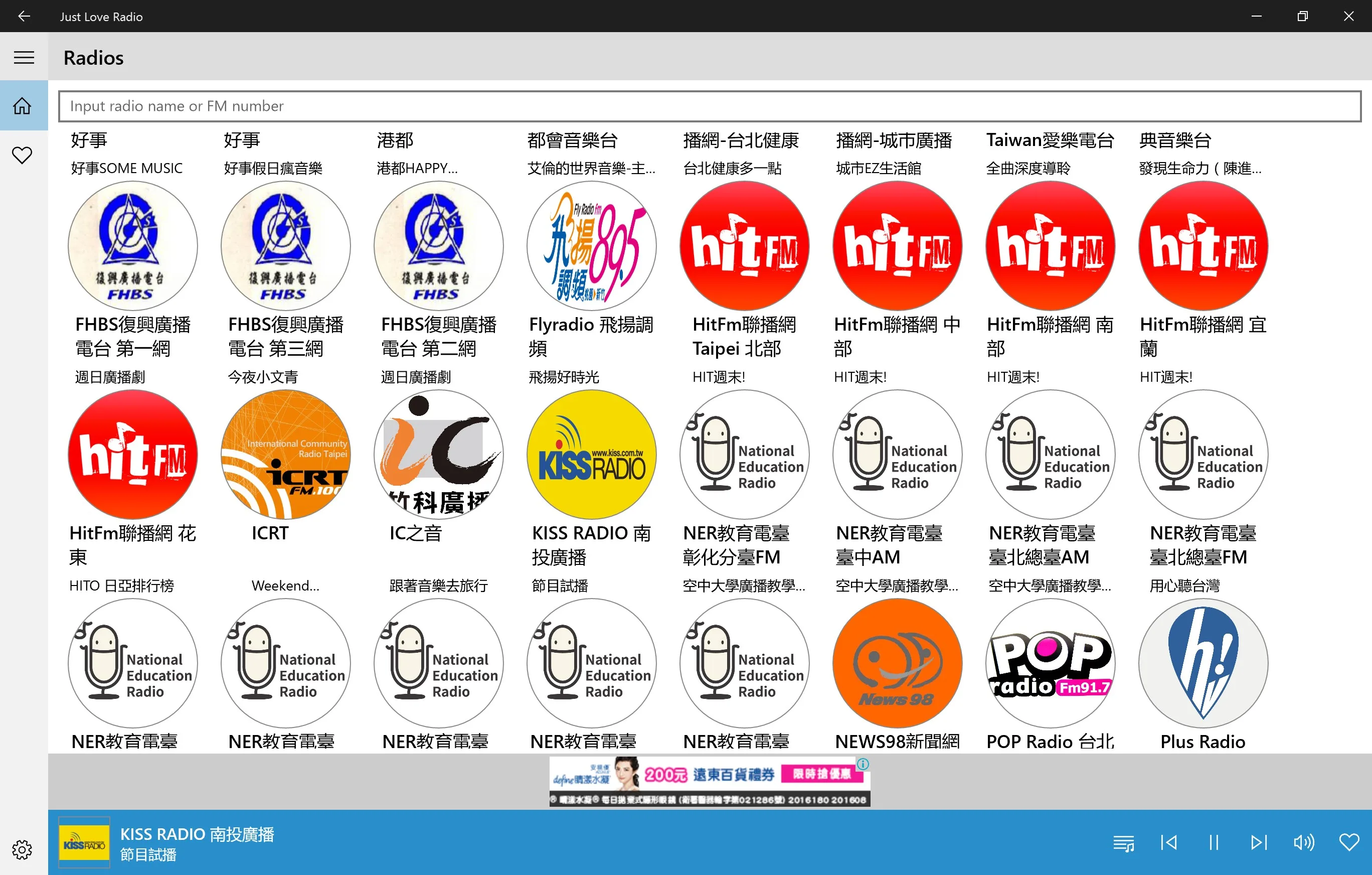The height and width of the screenshot is (875, 1372).
Task: Click the 遠東百貨禮券 advertisement banner
Action: pyautogui.click(x=710, y=781)
